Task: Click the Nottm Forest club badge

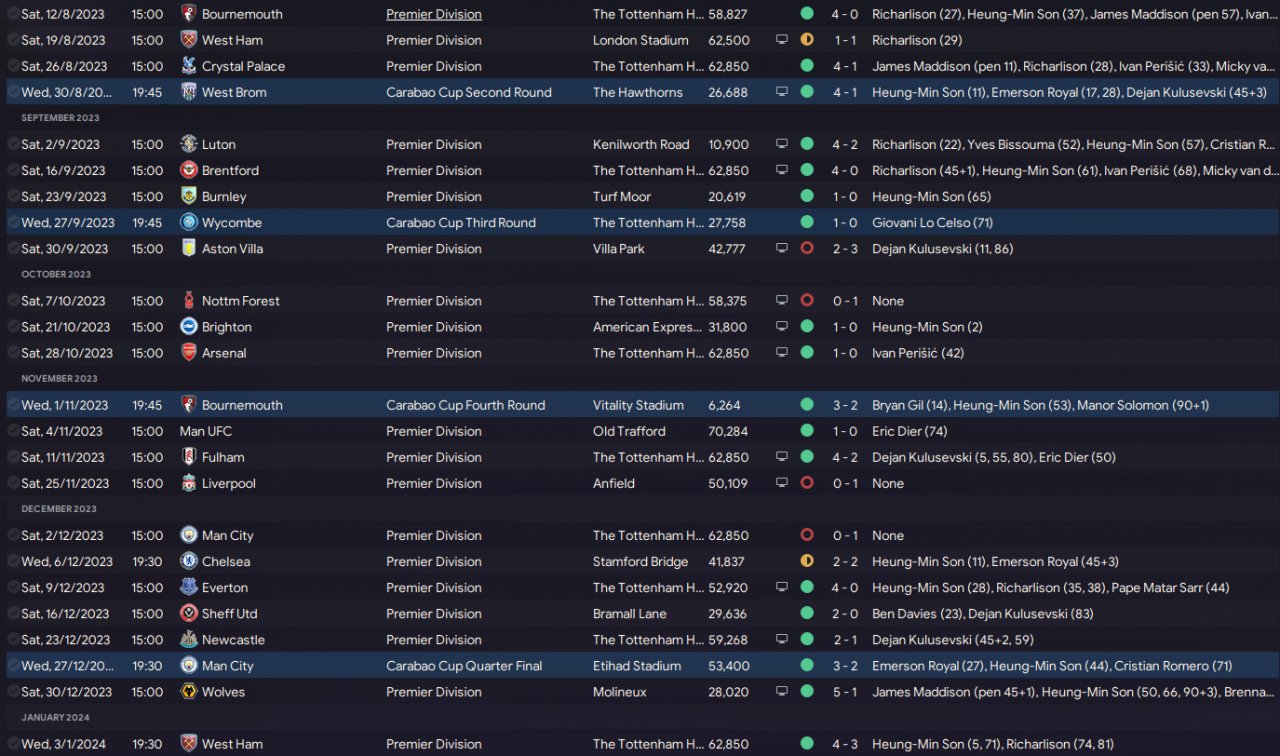Action: tap(188, 300)
